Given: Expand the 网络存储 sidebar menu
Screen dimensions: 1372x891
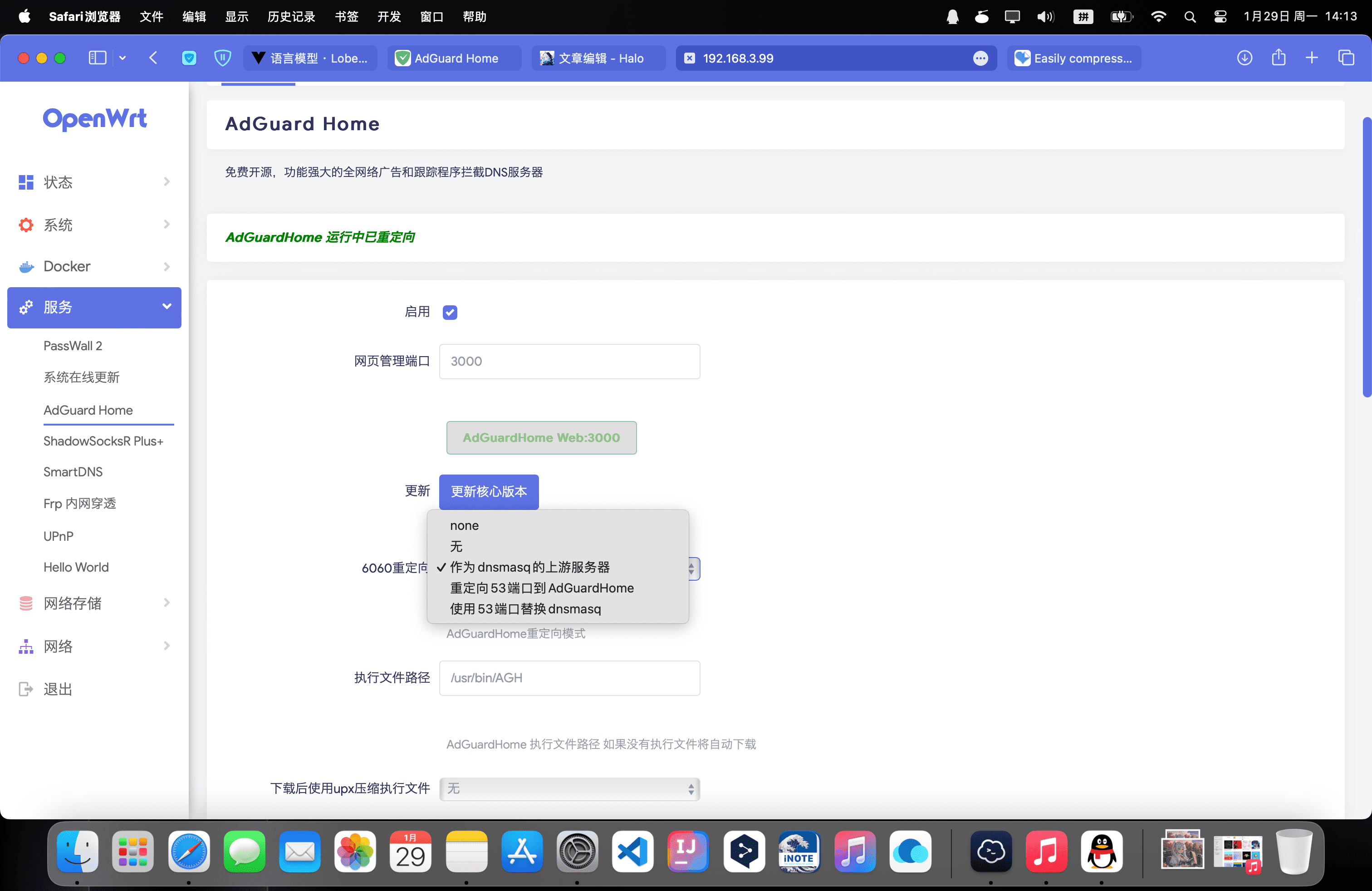Looking at the screenshot, I should [94, 603].
